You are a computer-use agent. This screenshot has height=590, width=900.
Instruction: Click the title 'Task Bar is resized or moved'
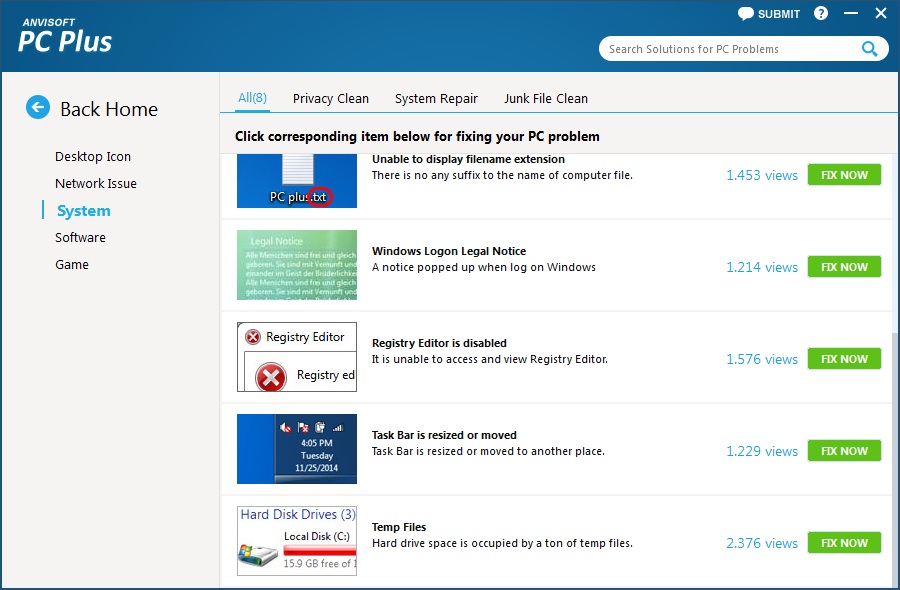[x=444, y=435]
